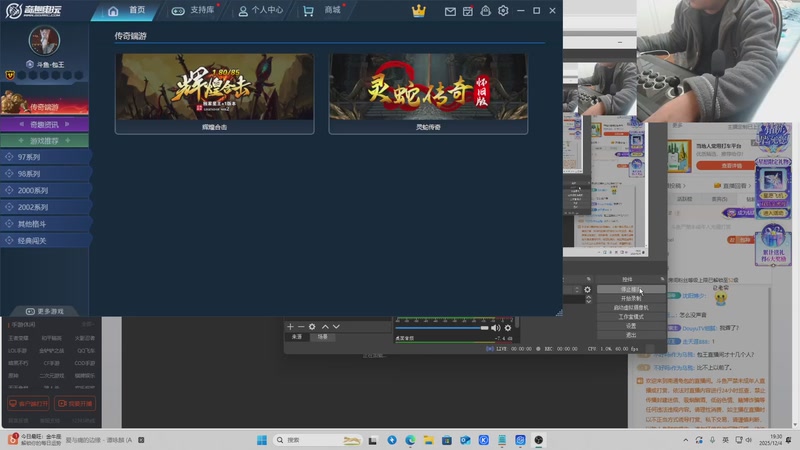Open the 个人中心 tab
The width and height of the screenshot is (800, 450).
tap(260, 11)
